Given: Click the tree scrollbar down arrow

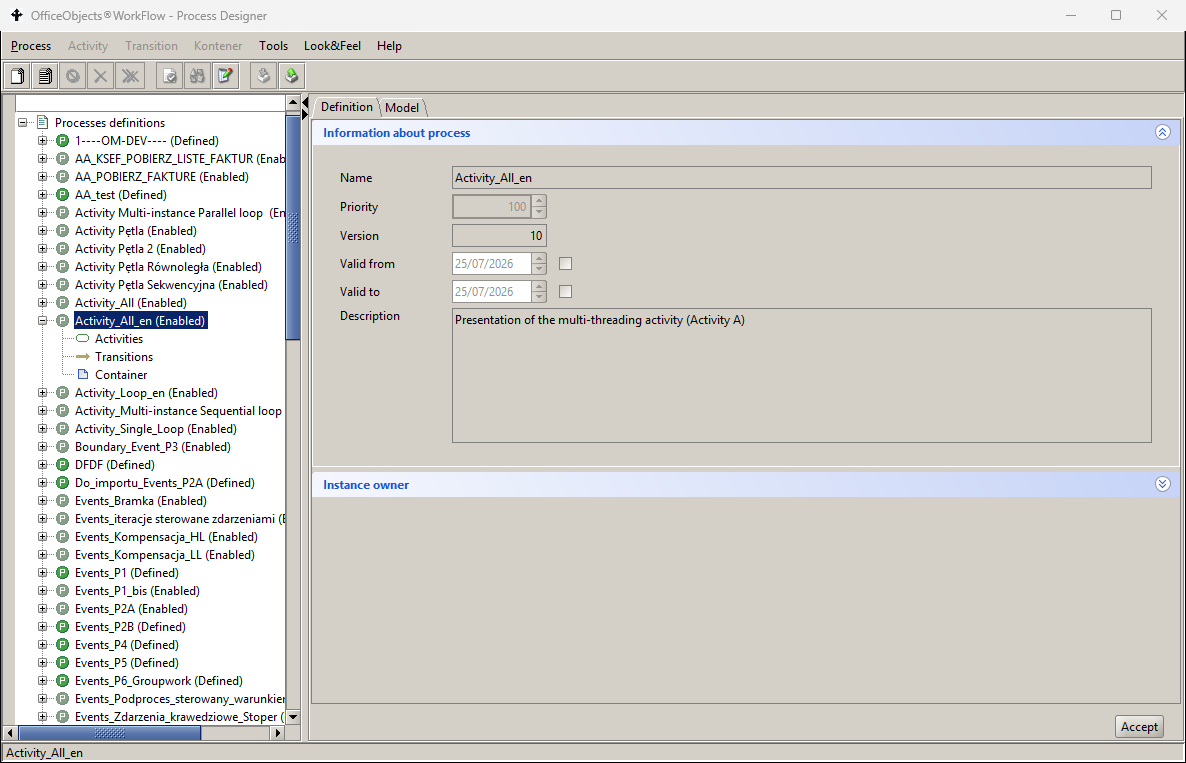Looking at the screenshot, I should coord(293,717).
